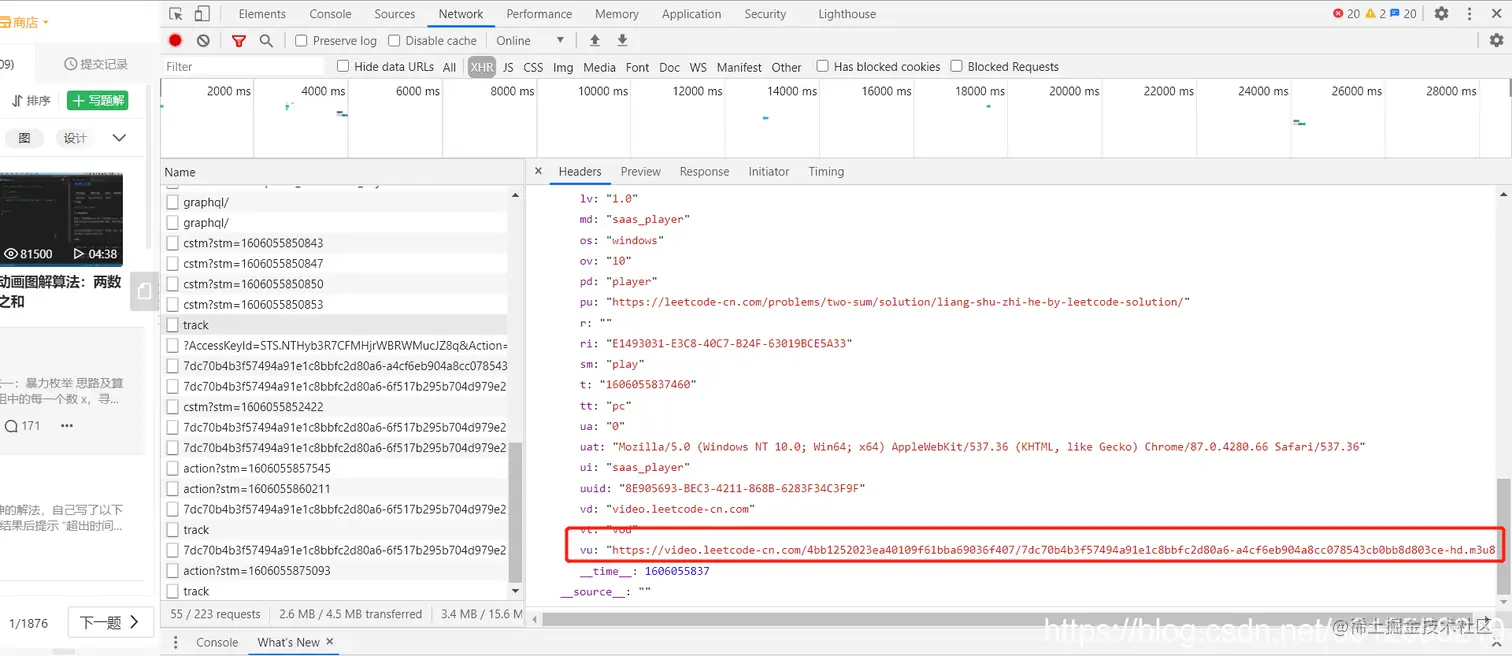Tick the checkbox next to first graphql/ request
Viewport: 1512px width, 656px height.
172,202
